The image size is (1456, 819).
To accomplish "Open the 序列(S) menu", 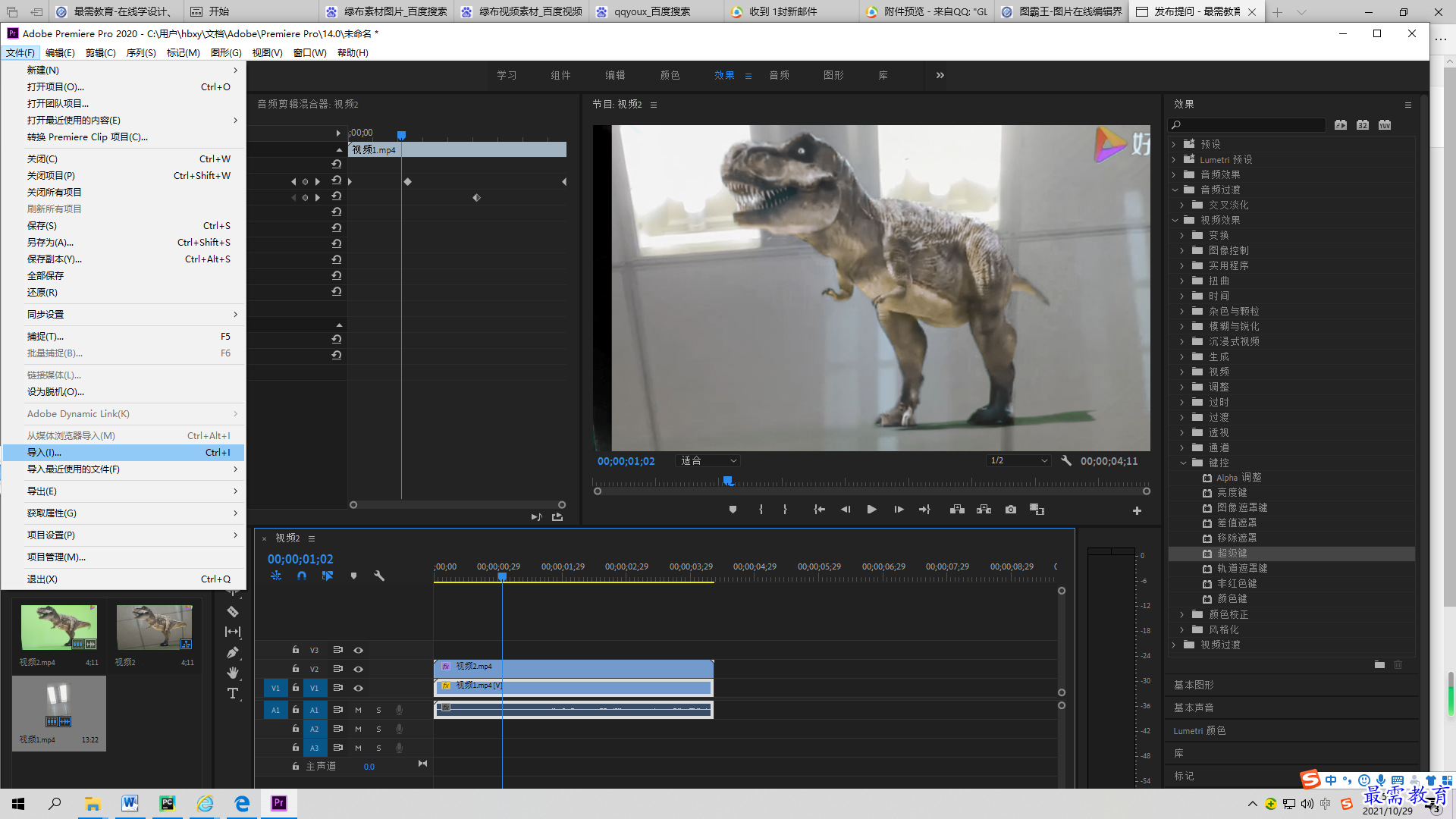I will [141, 52].
